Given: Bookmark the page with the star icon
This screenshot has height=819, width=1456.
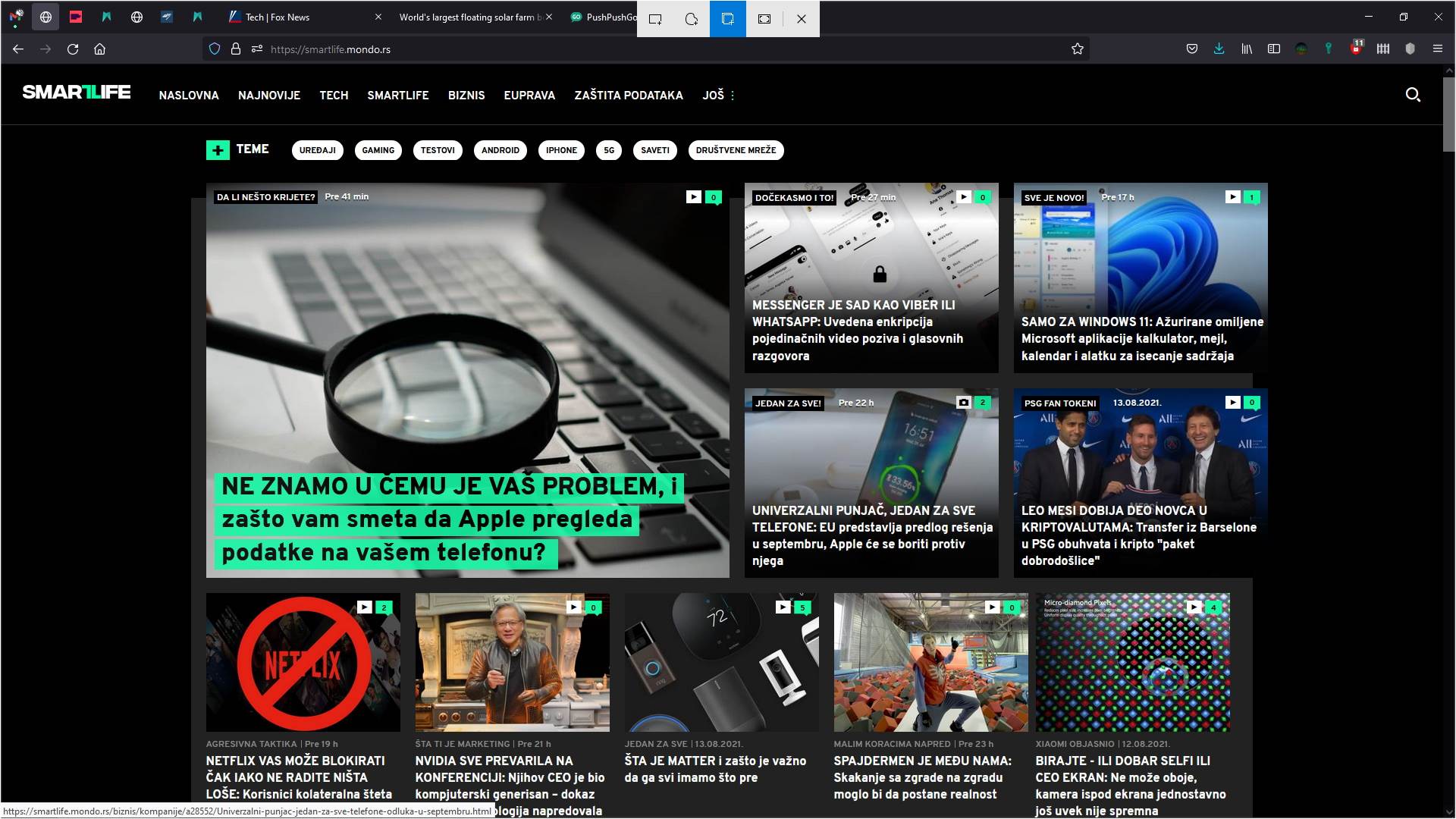Looking at the screenshot, I should coord(1077,49).
